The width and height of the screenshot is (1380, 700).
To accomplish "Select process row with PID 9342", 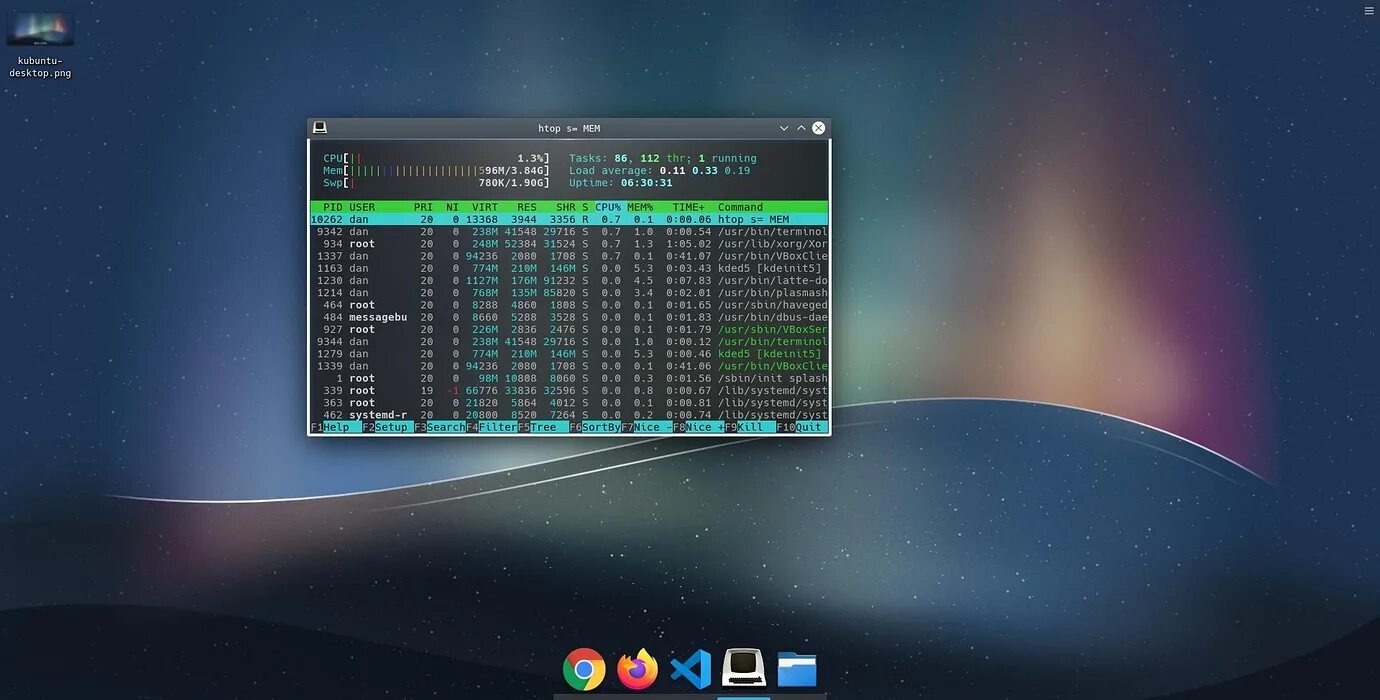I will click(x=569, y=232).
